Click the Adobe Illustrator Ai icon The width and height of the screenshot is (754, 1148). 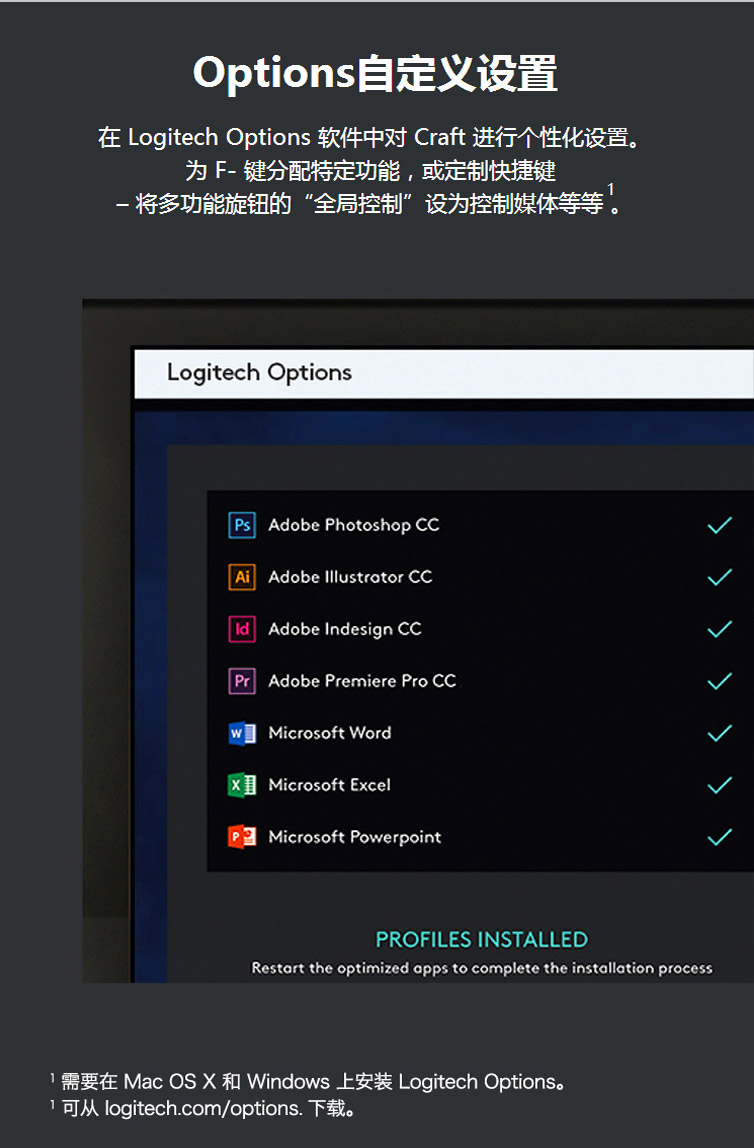pyautogui.click(x=242, y=577)
